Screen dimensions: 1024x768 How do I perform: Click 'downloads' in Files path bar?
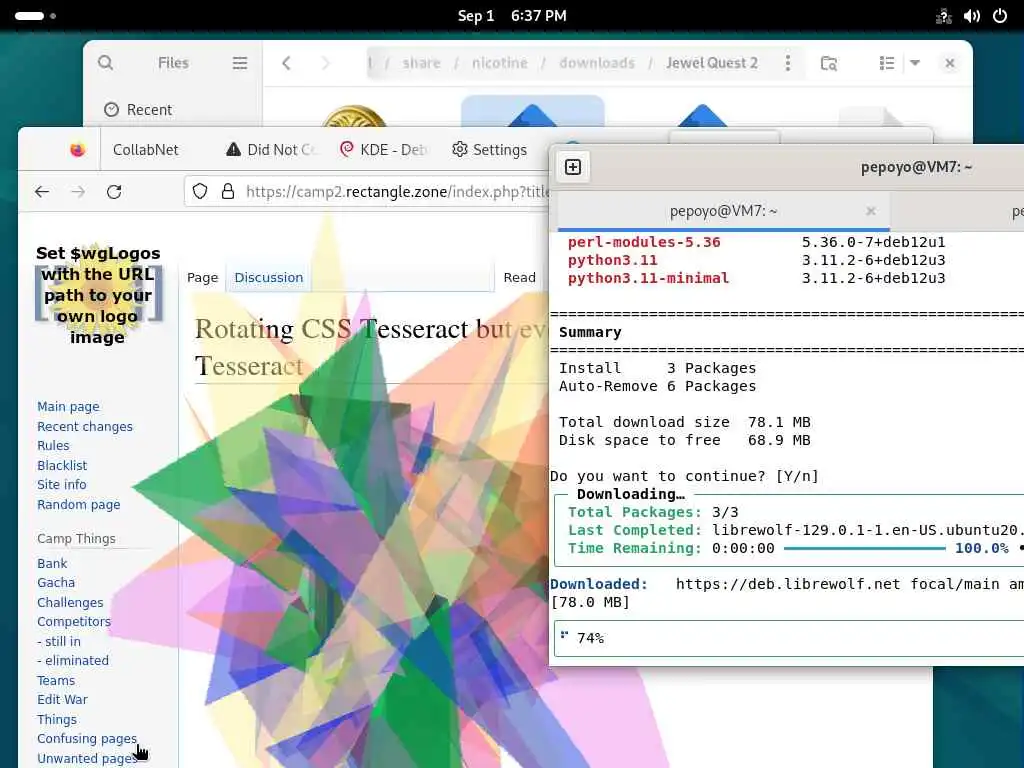(597, 63)
